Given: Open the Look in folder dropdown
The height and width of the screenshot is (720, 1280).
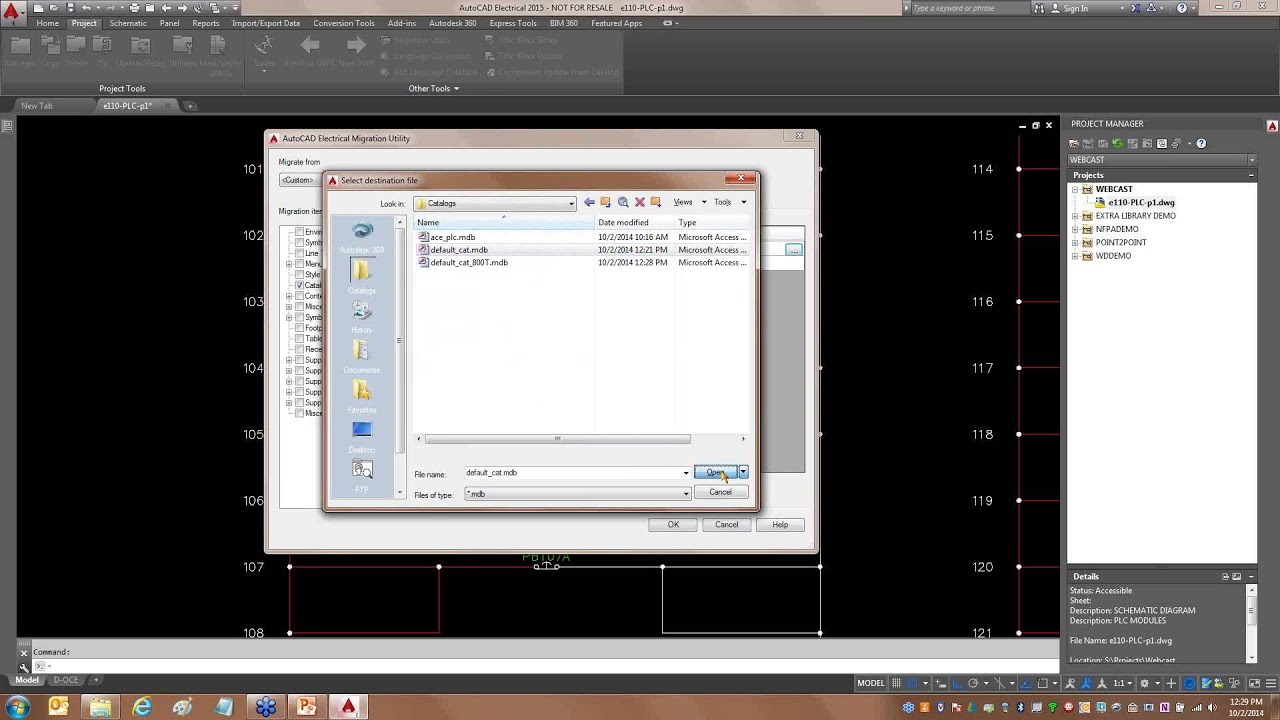Looking at the screenshot, I should [x=571, y=203].
